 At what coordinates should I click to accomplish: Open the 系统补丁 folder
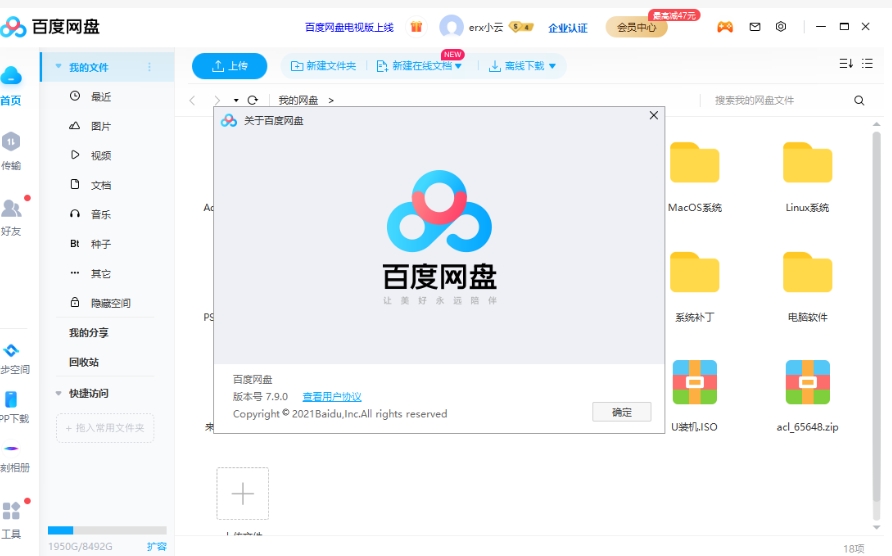[695, 273]
